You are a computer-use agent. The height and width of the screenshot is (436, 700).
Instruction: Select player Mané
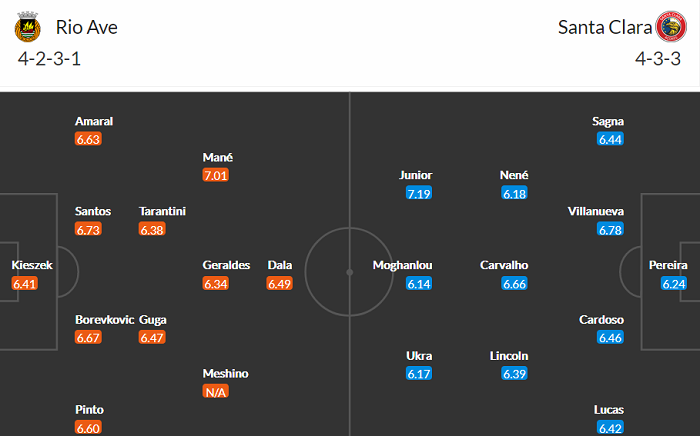217,157
